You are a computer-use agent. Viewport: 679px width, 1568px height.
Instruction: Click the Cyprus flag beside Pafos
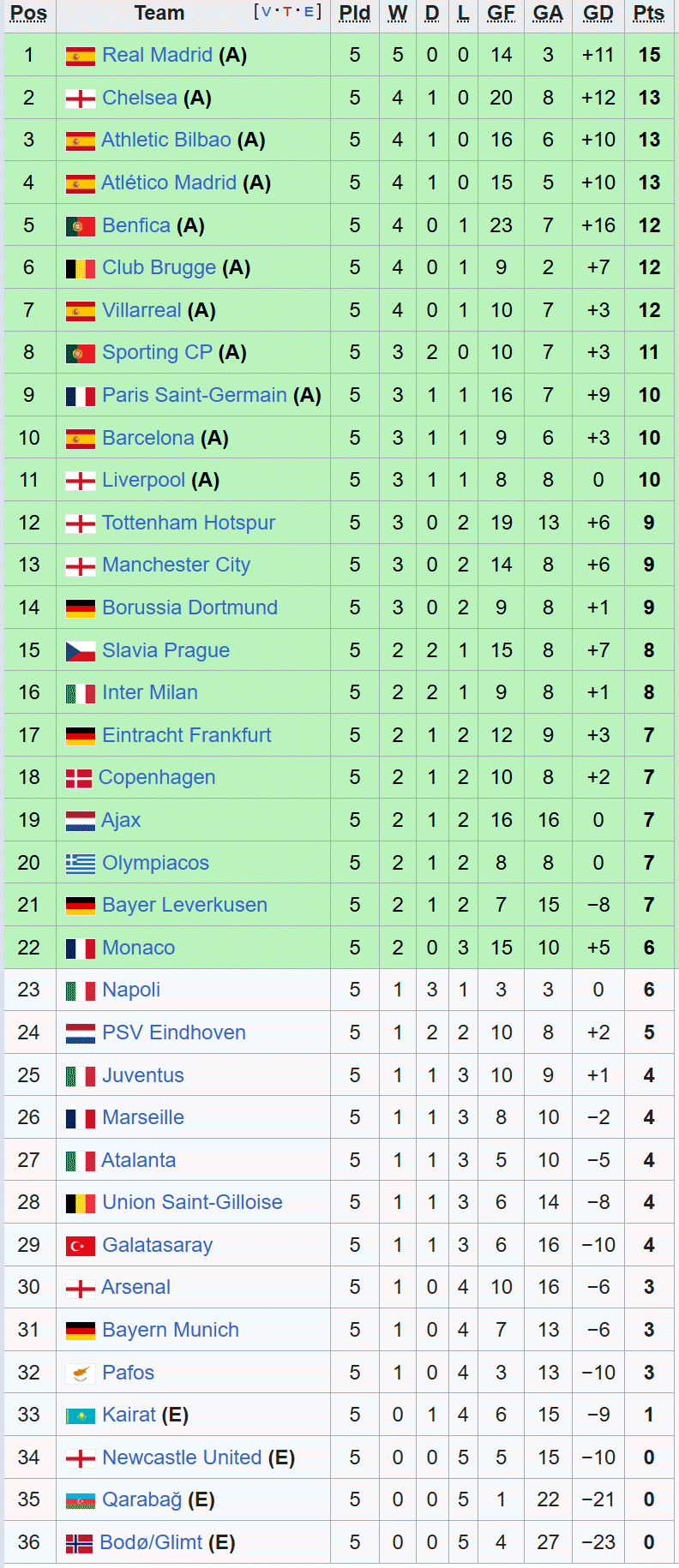[81, 1373]
